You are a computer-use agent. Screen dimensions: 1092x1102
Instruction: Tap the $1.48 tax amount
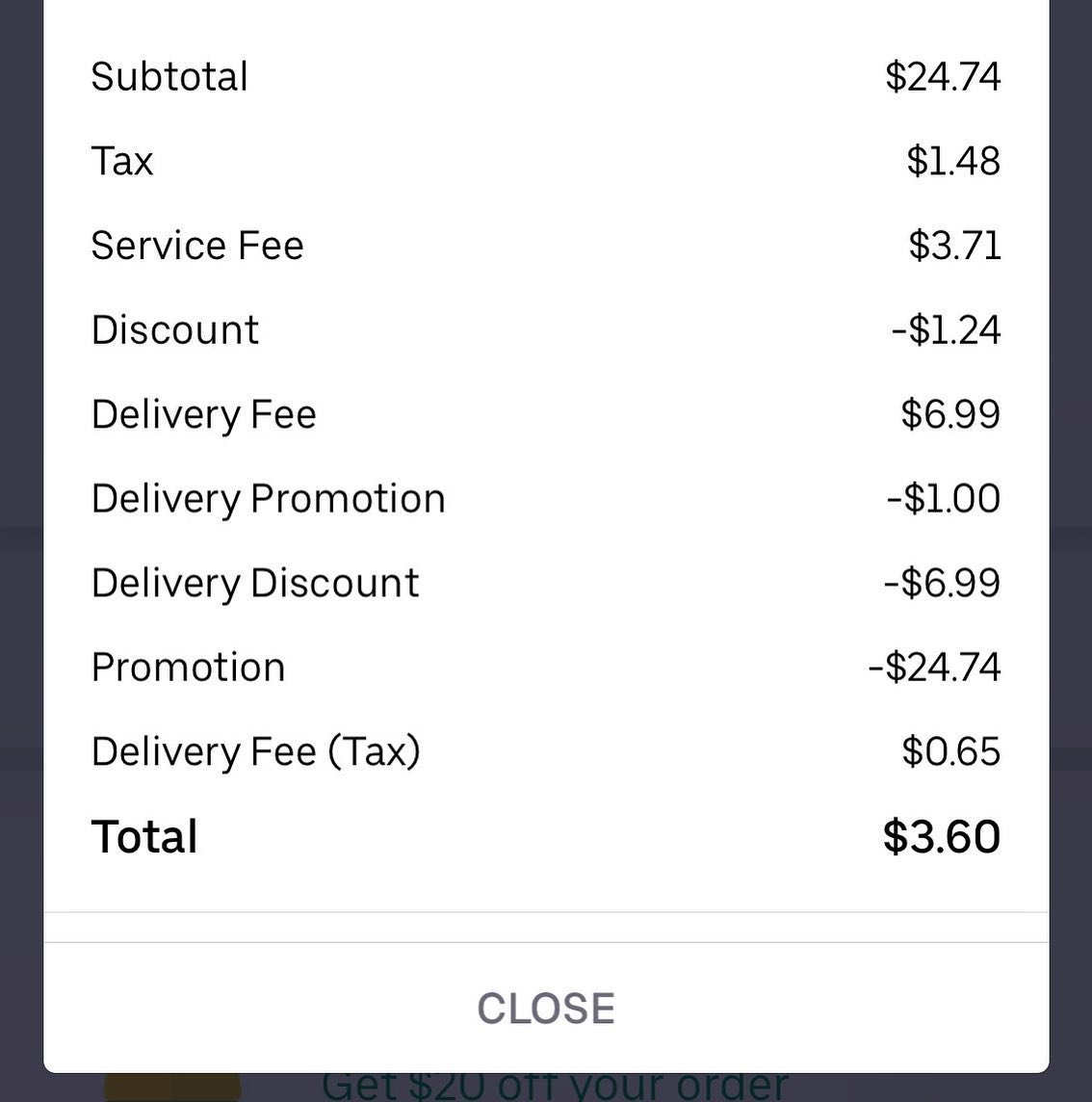[x=953, y=161]
